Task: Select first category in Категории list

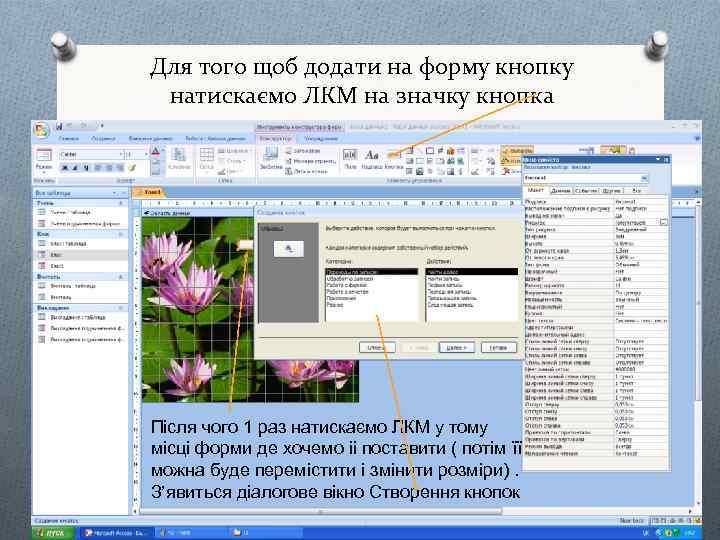Action: tap(371, 272)
